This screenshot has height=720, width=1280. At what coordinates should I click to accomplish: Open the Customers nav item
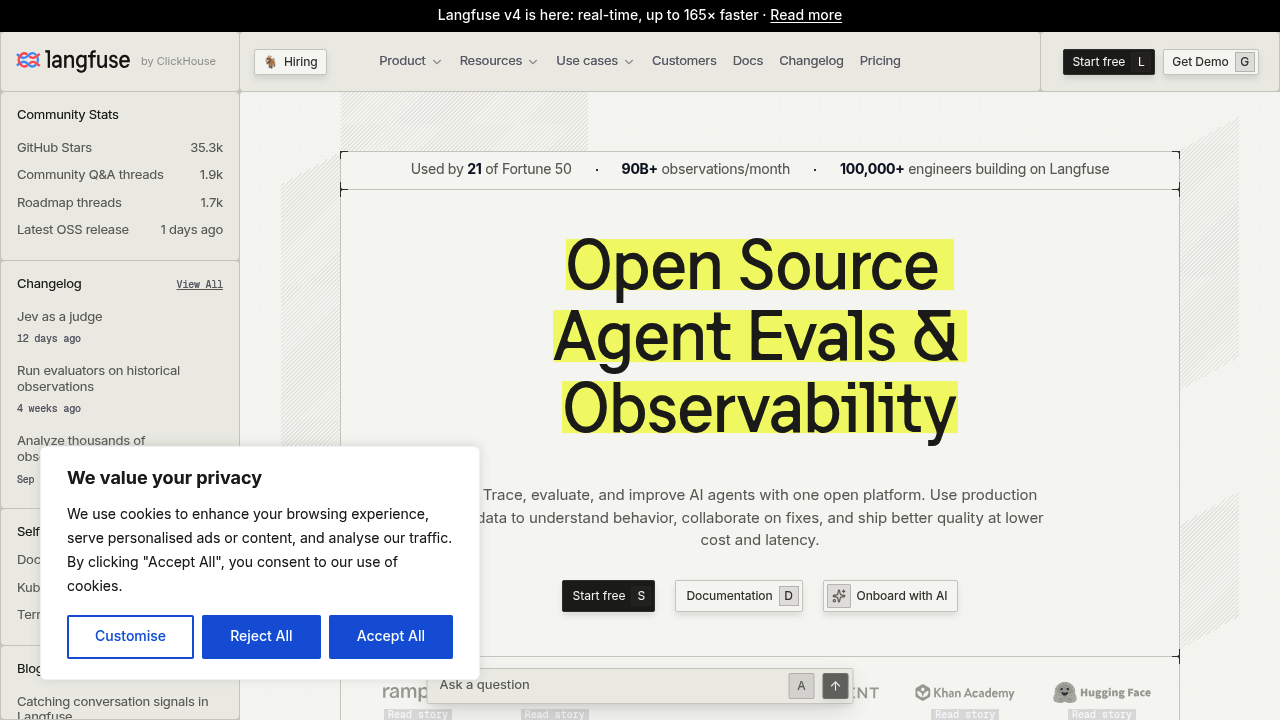pos(684,61)
